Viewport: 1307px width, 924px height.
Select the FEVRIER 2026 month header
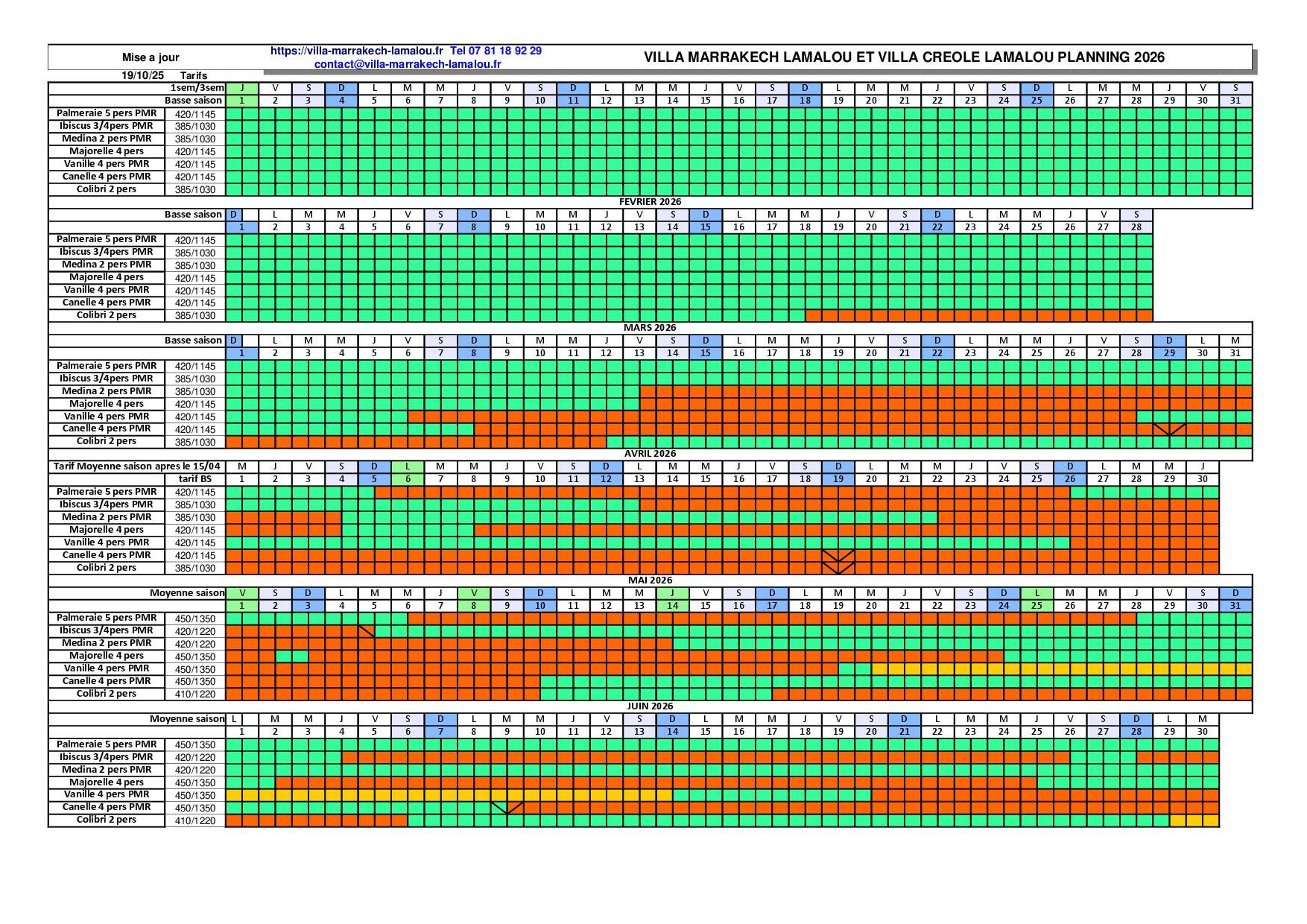pyautogui.click(x=650, y=202)
